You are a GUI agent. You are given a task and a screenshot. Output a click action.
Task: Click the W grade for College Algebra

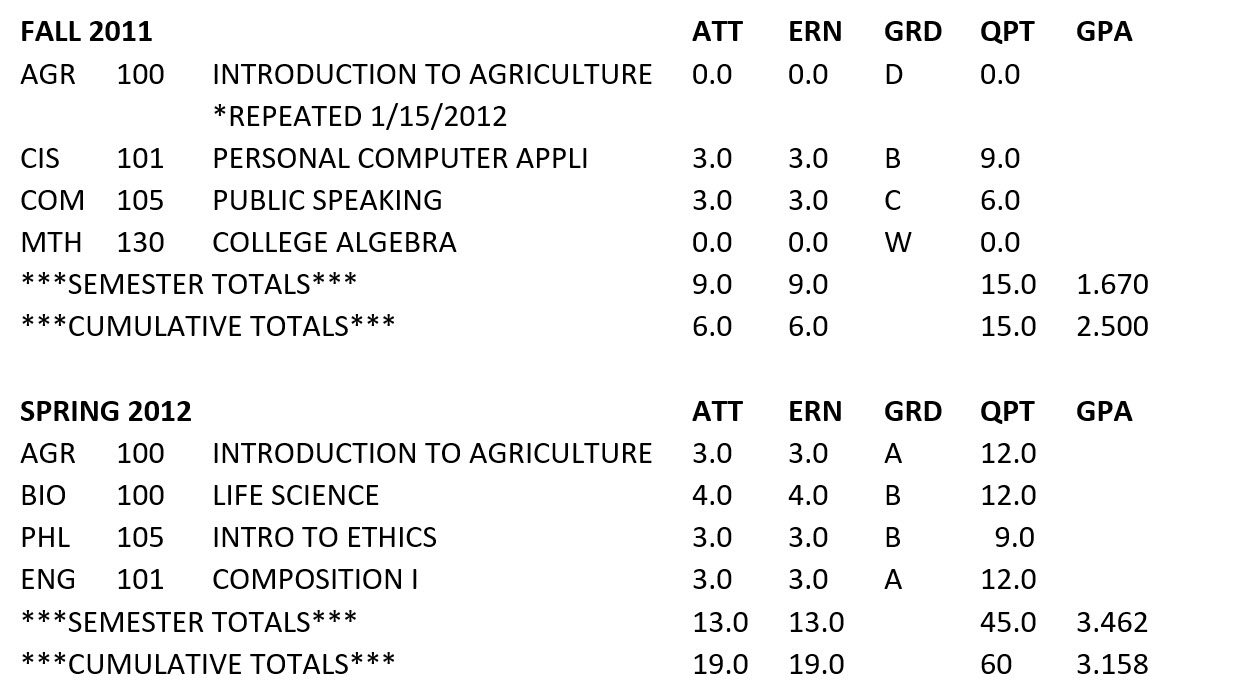(898, 242)
